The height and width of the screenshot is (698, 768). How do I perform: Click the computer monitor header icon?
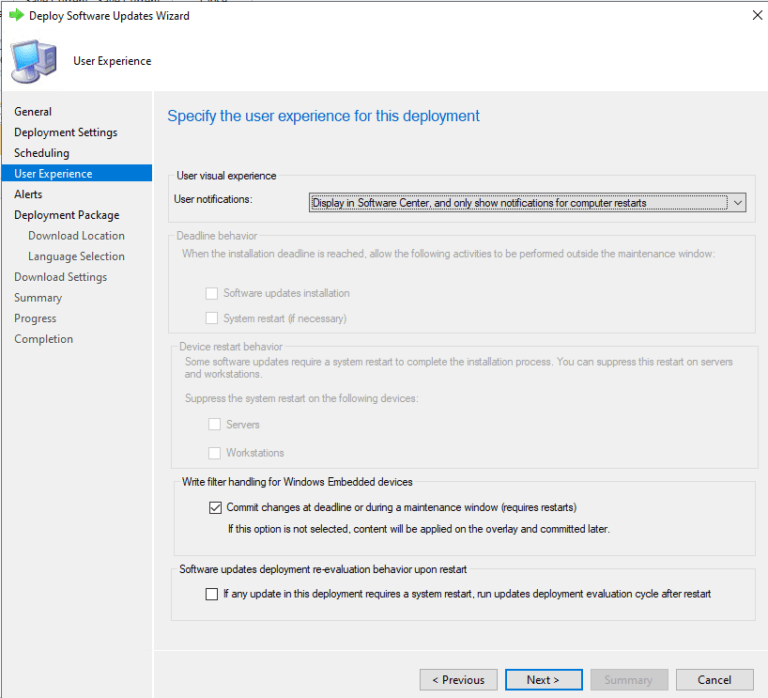tap(34, 61)
